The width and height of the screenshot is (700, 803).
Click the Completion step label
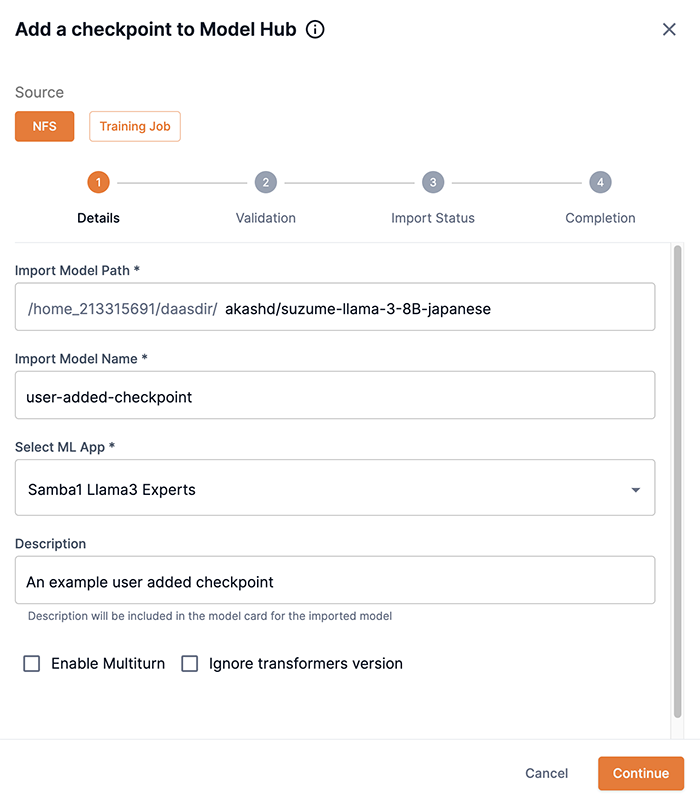600,217
